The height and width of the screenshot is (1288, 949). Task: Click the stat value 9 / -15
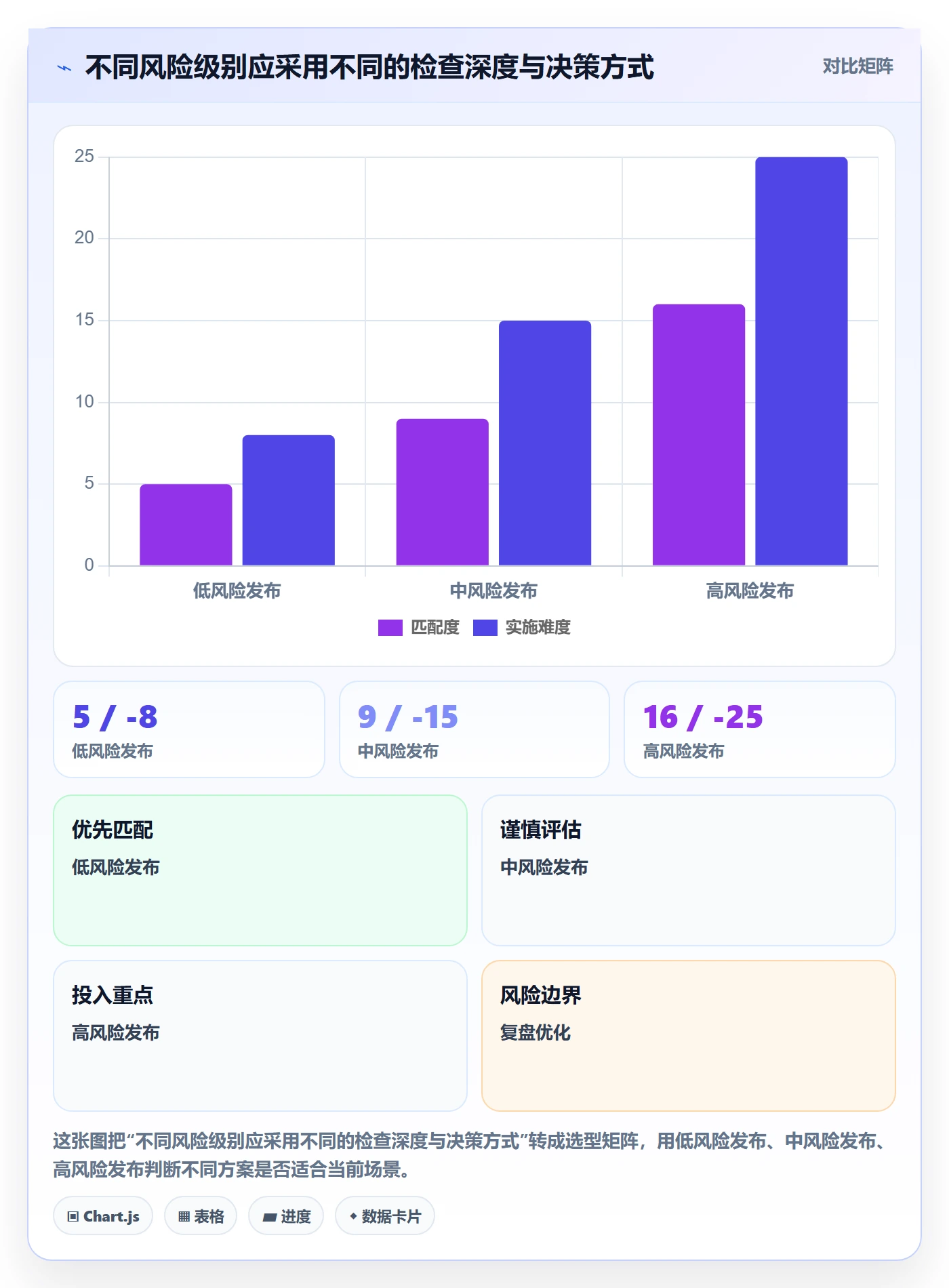tap(408, 717)
